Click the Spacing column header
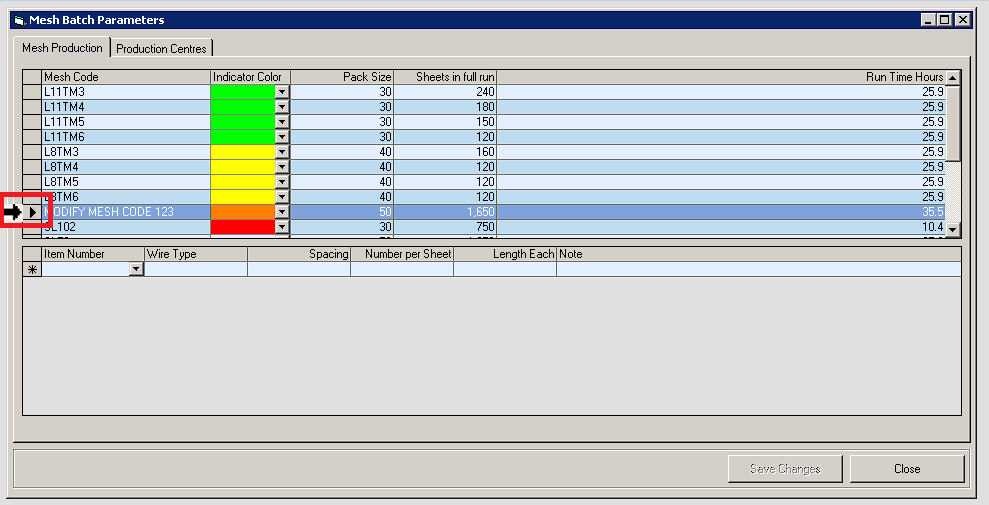The height and width of the screenshot is (505, 989). (299, 254)
